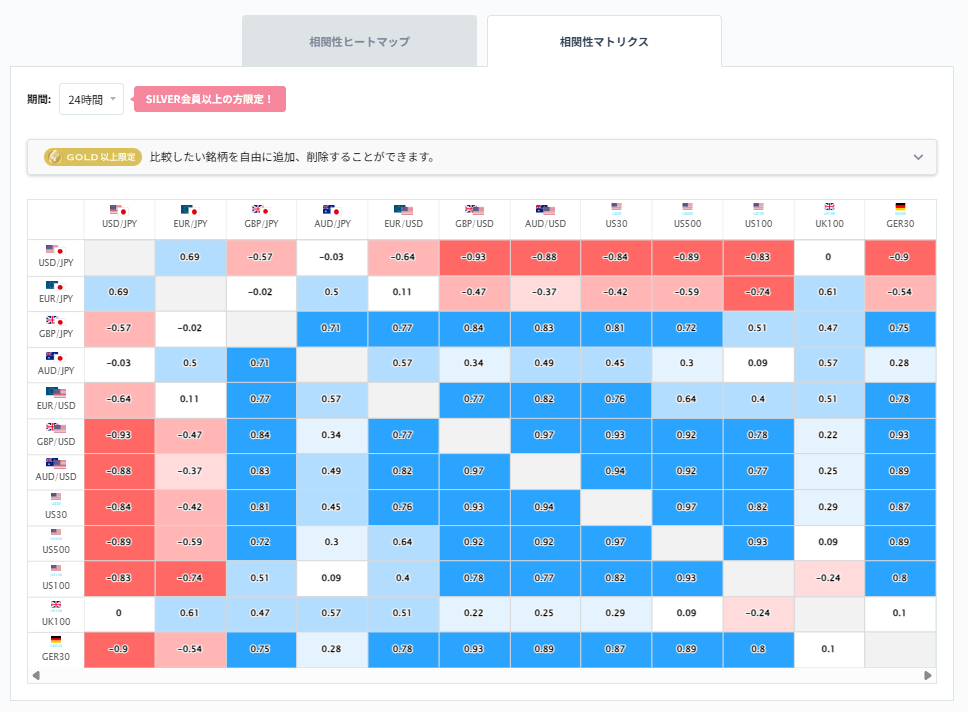Select the 相関性マトリクス tab
The image size is (968, 712).
(604, 41)
